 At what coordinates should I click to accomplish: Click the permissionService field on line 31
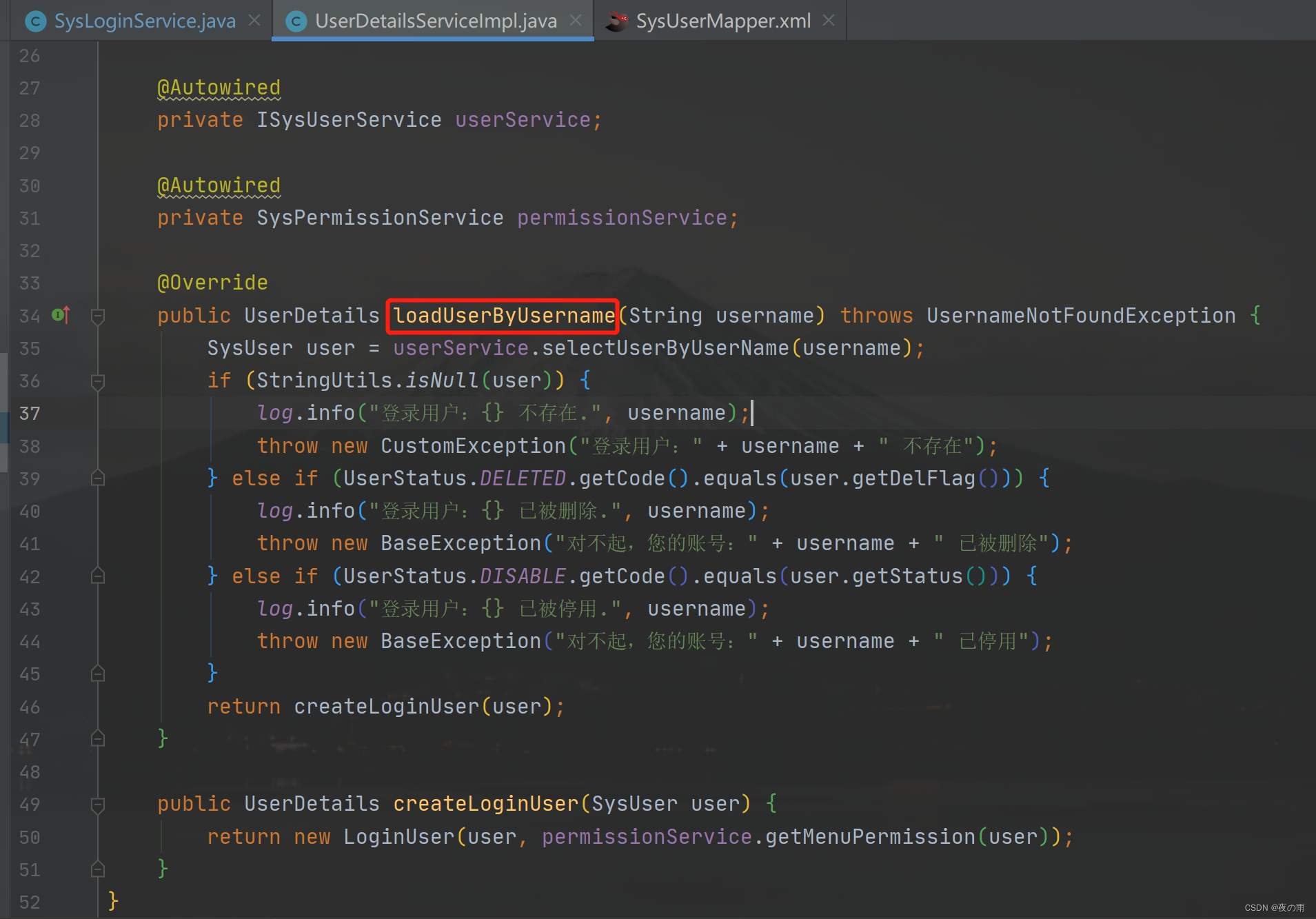[622, 218]
